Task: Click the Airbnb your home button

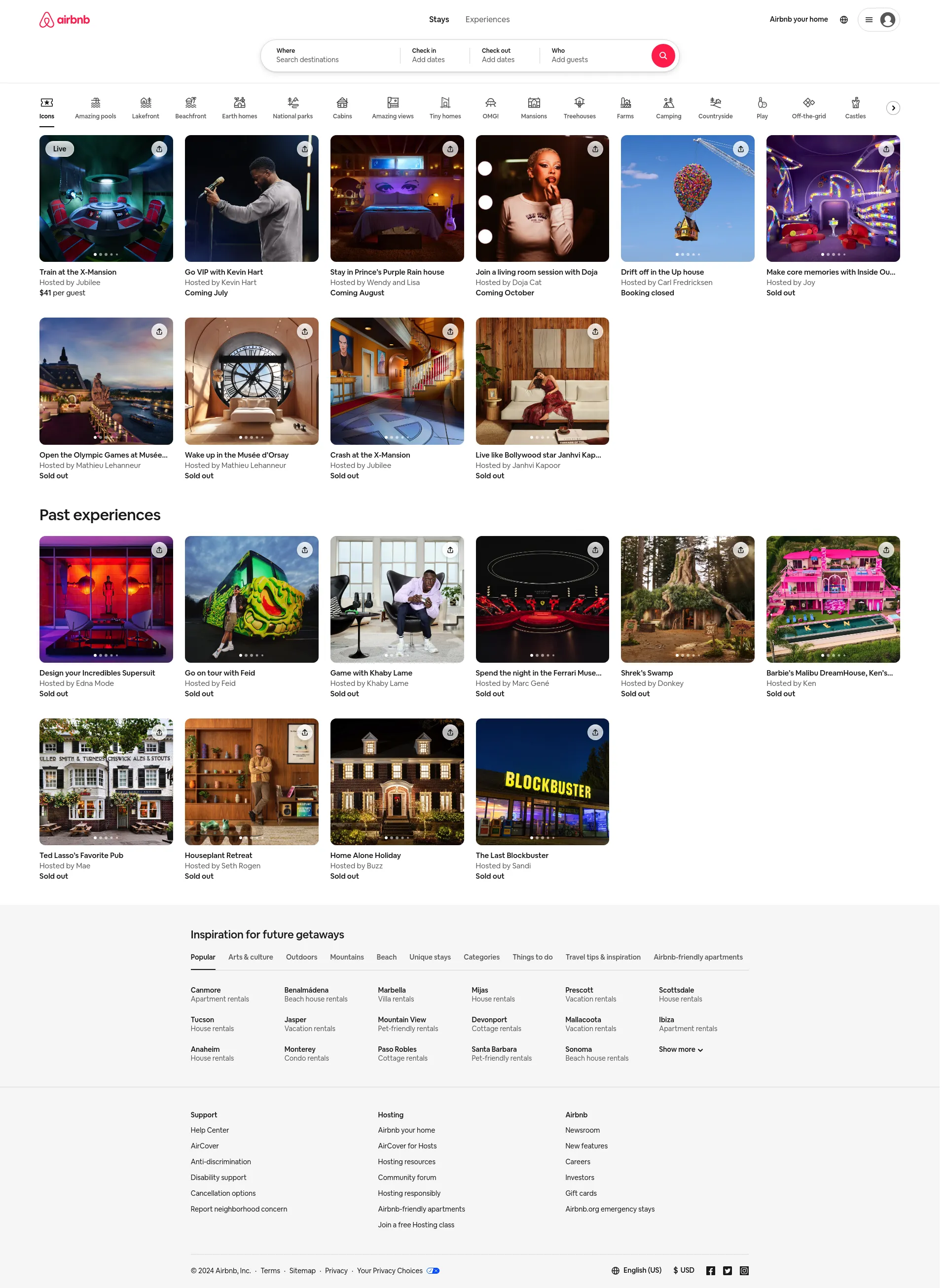Action: 799,19
